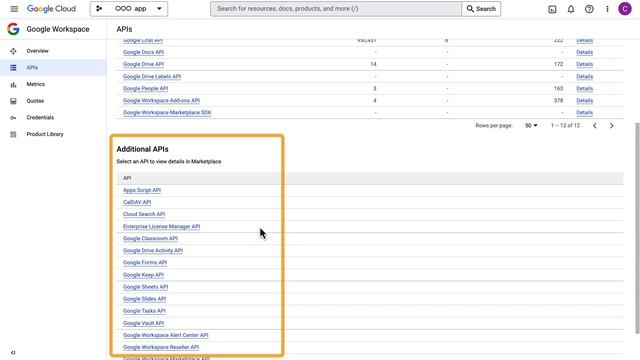640x360 pixels.
Task: Open the main navigation hamburger menu
Action: pyautogui.click(x=14, y=9)
